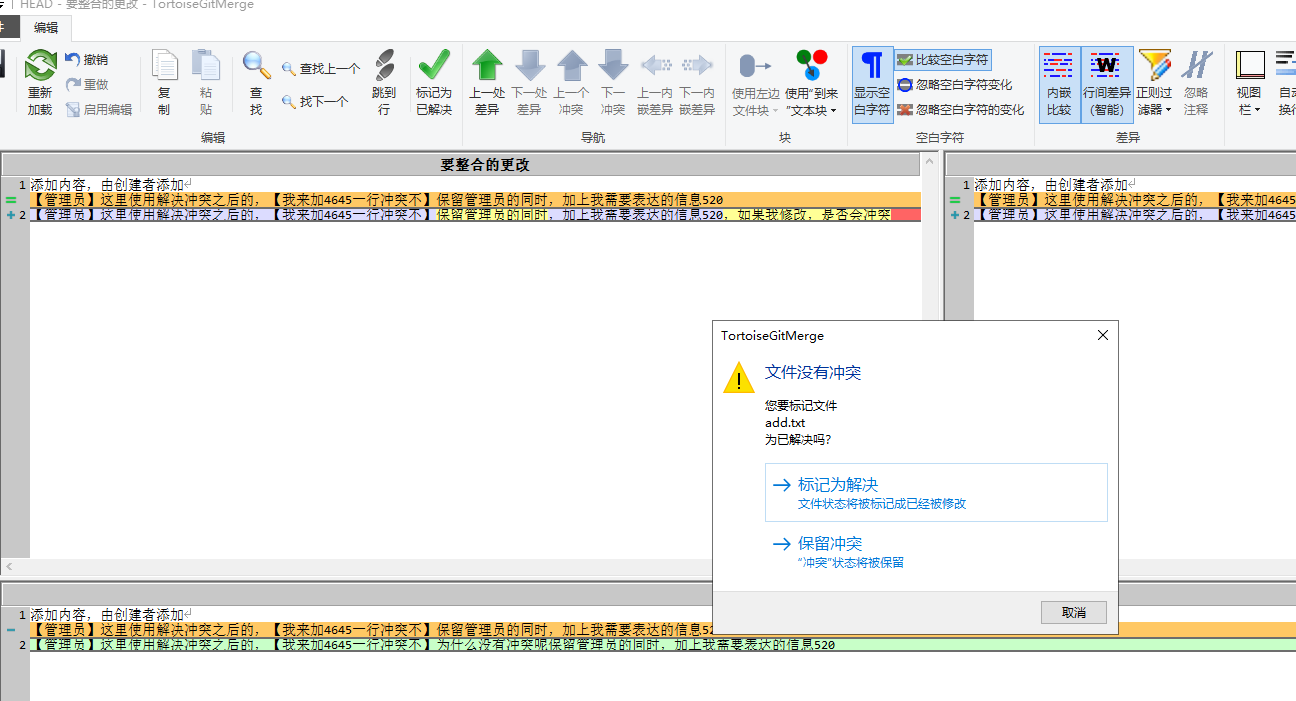Jump to previous conflict (上一个冲突)
Viewport: 1296px width, 701px height.
571,66
